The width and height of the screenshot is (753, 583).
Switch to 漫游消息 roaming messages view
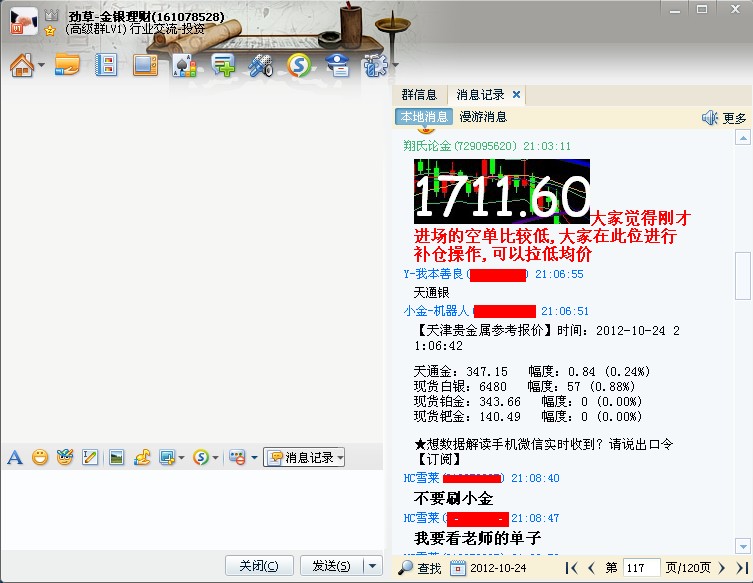click(483, 117)
